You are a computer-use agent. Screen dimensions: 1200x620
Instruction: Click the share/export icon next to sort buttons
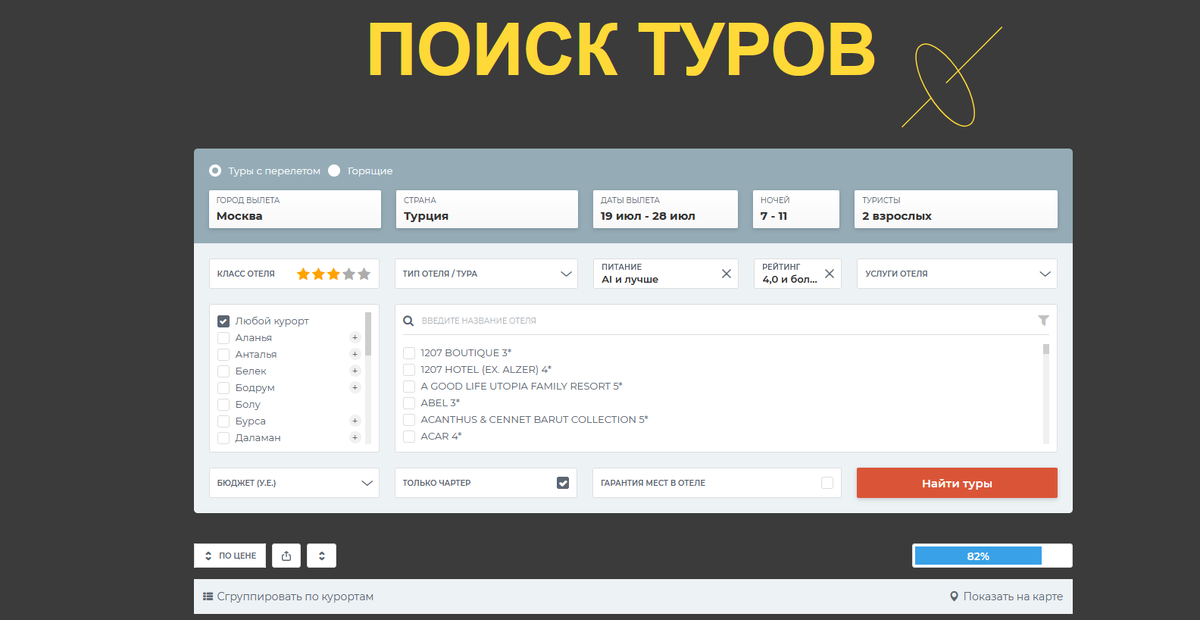click(x=286, y=555)
